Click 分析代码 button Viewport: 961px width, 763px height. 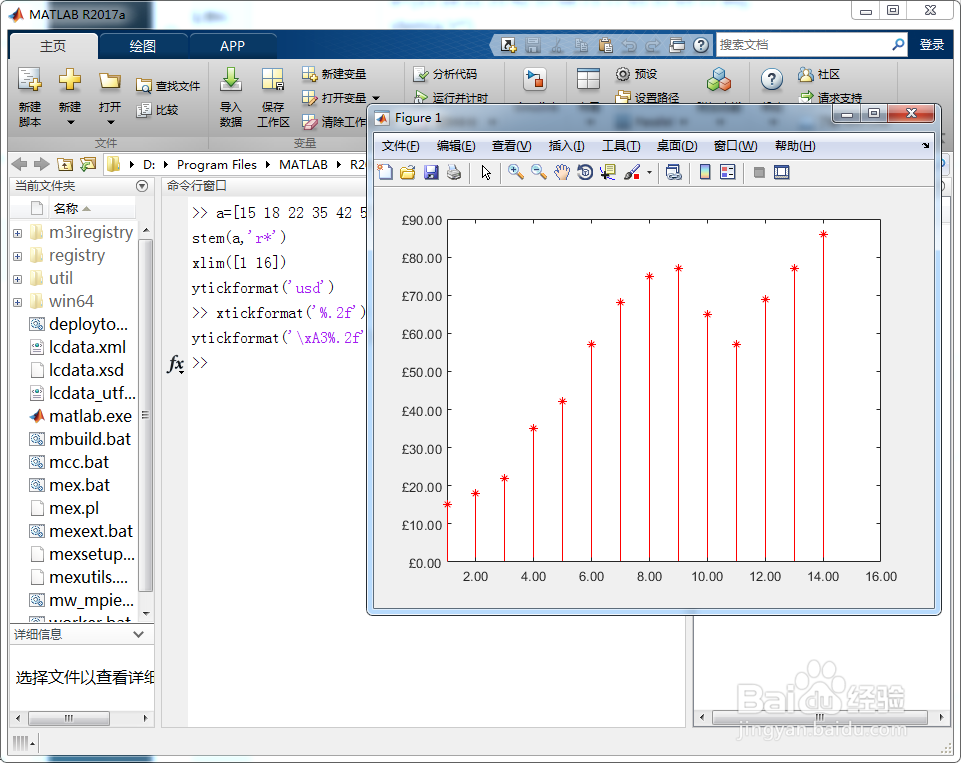click(445, 74)
